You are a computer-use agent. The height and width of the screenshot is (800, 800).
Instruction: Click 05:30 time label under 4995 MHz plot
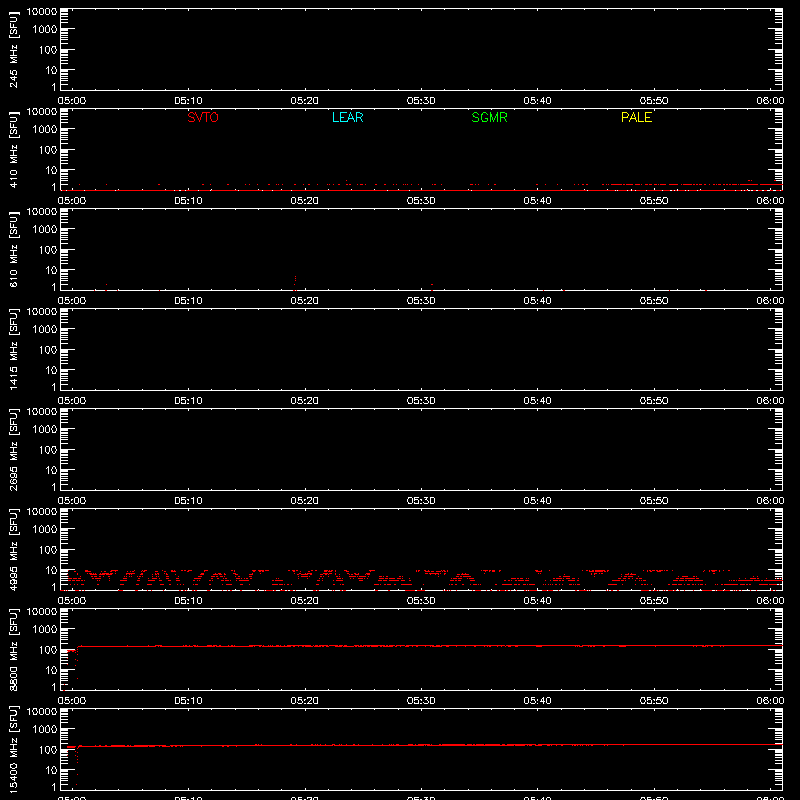(x=421, y=601)
